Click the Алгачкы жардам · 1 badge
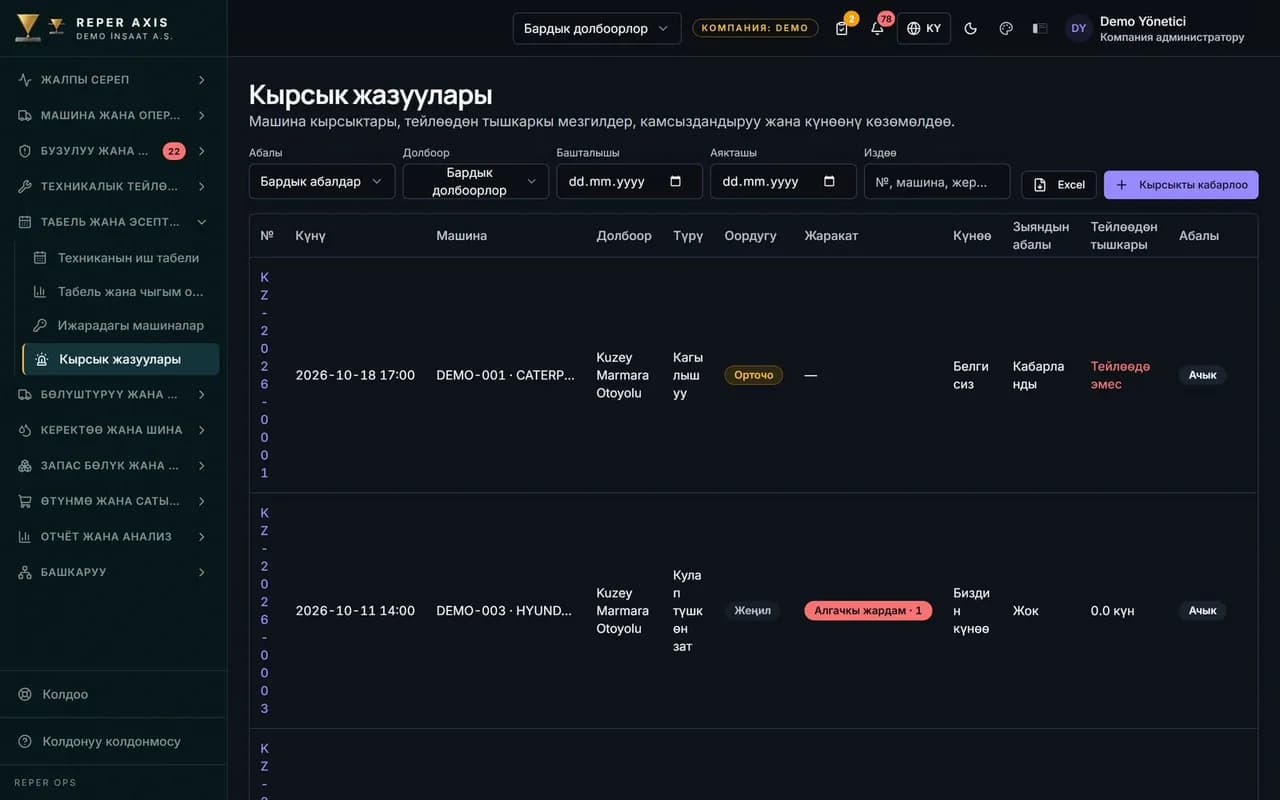Image resolution: width=1280 pixels, height=800 pixels. pos(868,611)
